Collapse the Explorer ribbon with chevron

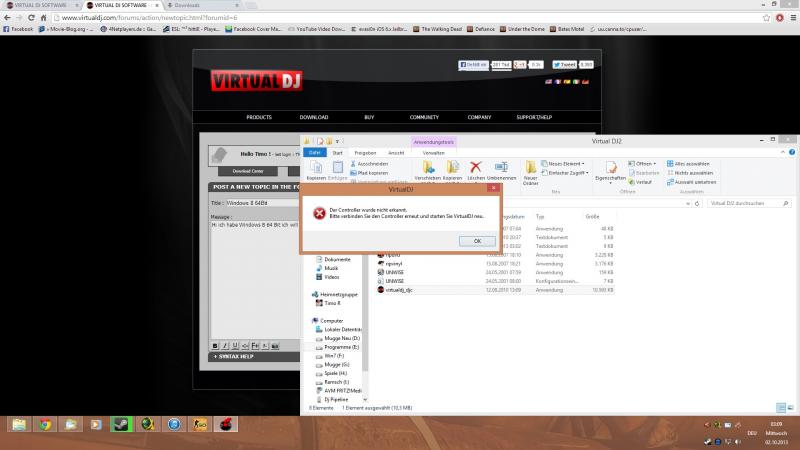pyautogui.click(x=783, y=152)
